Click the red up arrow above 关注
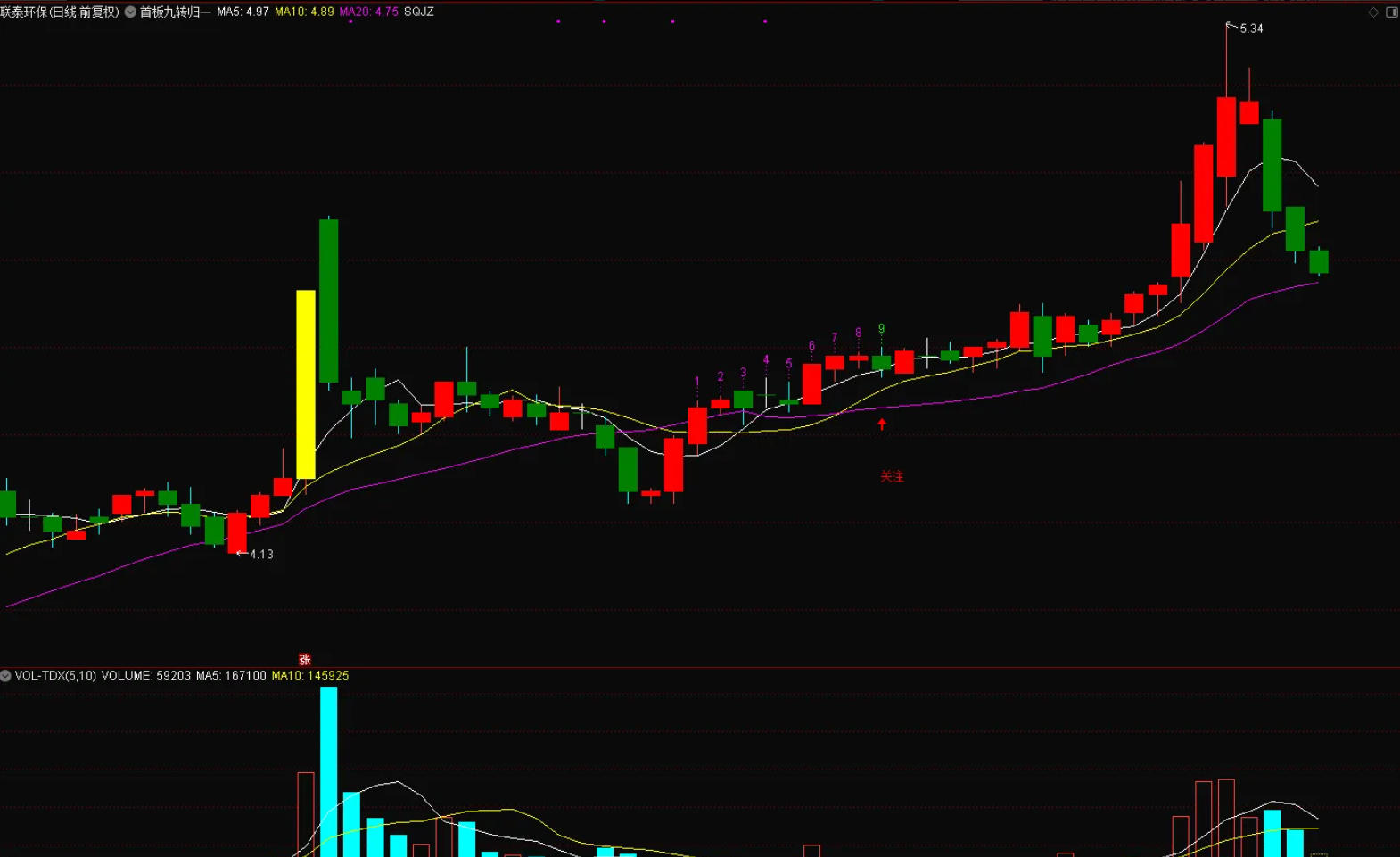The image size is (1400, 857). pyautogui.click(x=882, y=424)
